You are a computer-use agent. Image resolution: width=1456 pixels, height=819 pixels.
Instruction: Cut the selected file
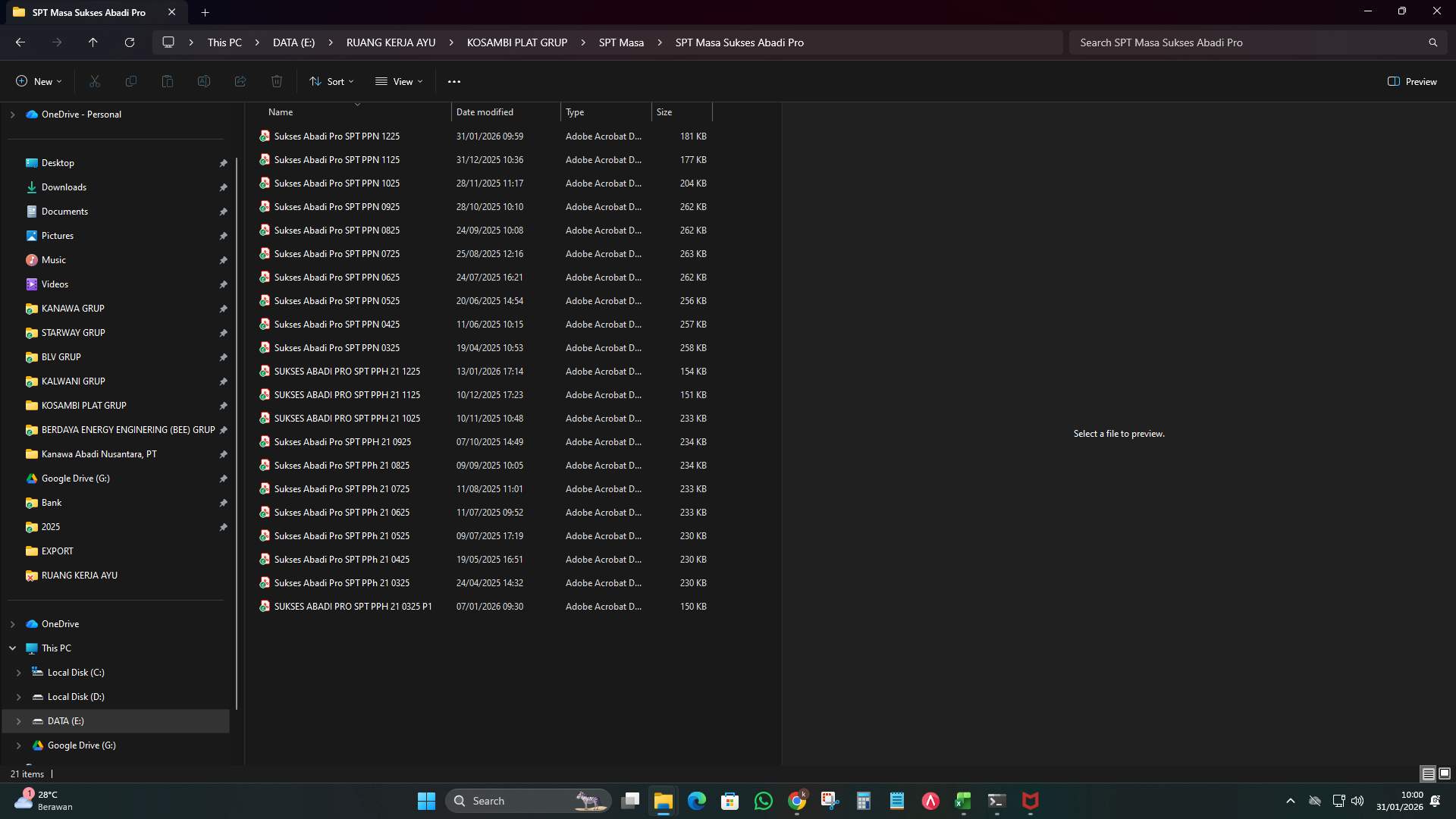94,81
